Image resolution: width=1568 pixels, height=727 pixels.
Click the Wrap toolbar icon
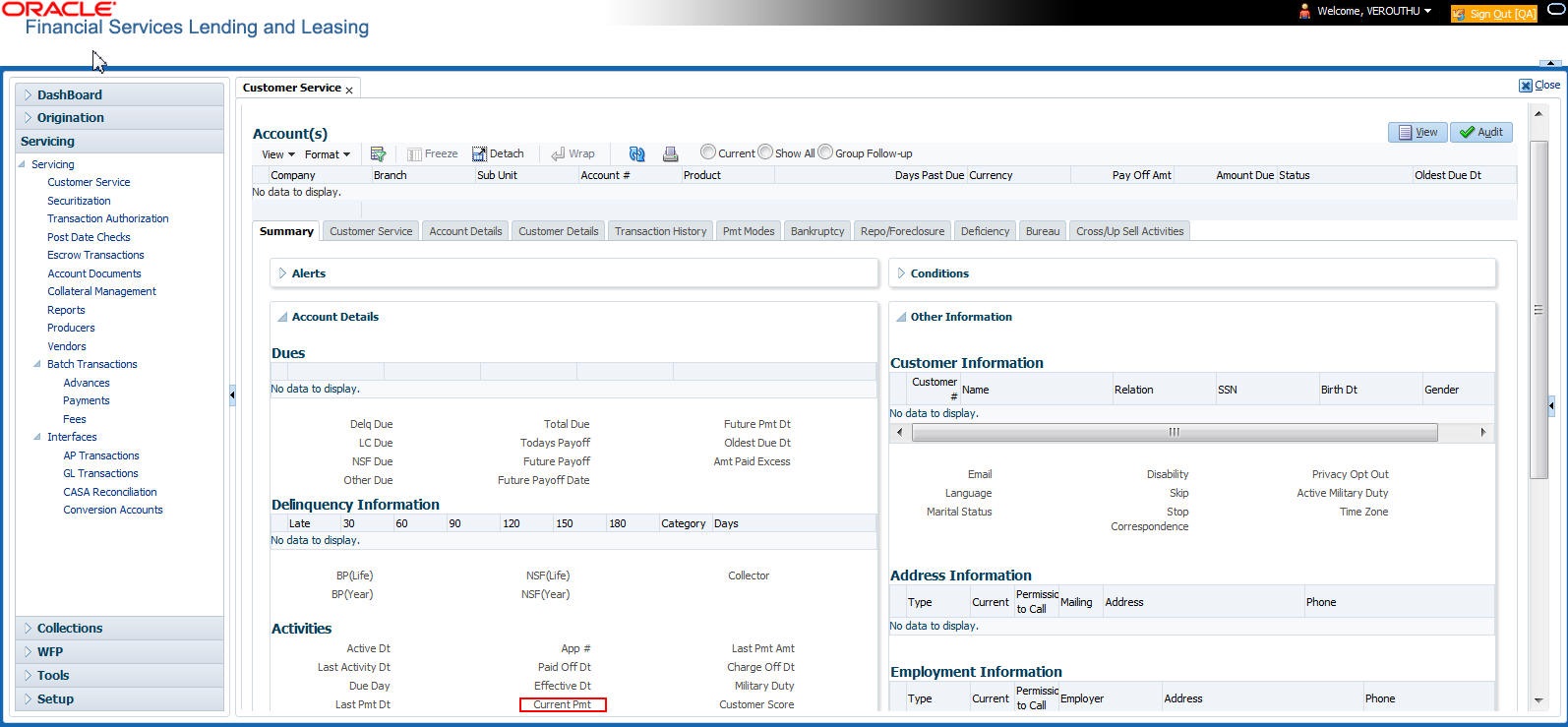pos(573,154)
